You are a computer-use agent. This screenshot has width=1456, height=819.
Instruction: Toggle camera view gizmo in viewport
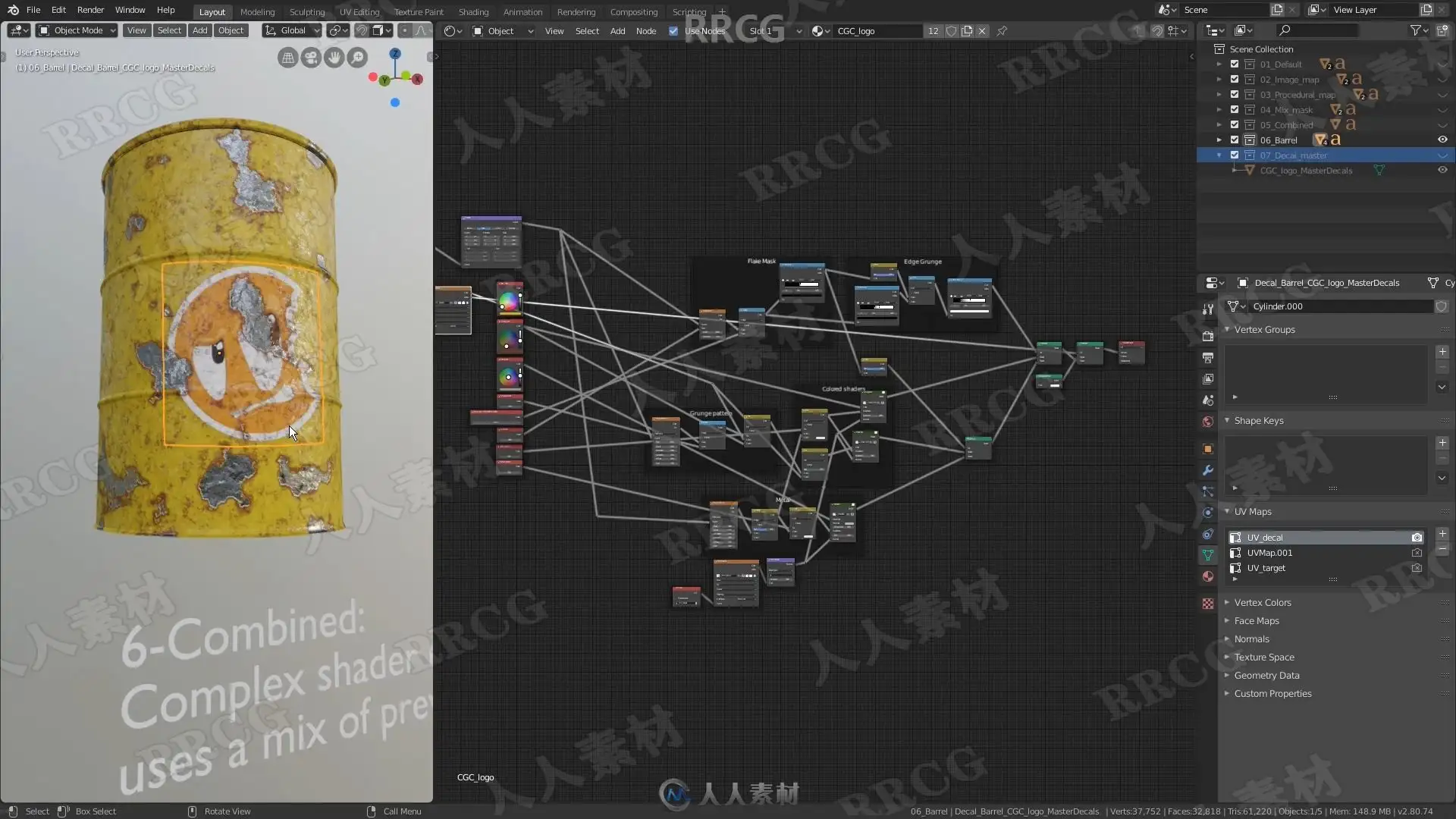pyautogui.click(x=311, y=58)
